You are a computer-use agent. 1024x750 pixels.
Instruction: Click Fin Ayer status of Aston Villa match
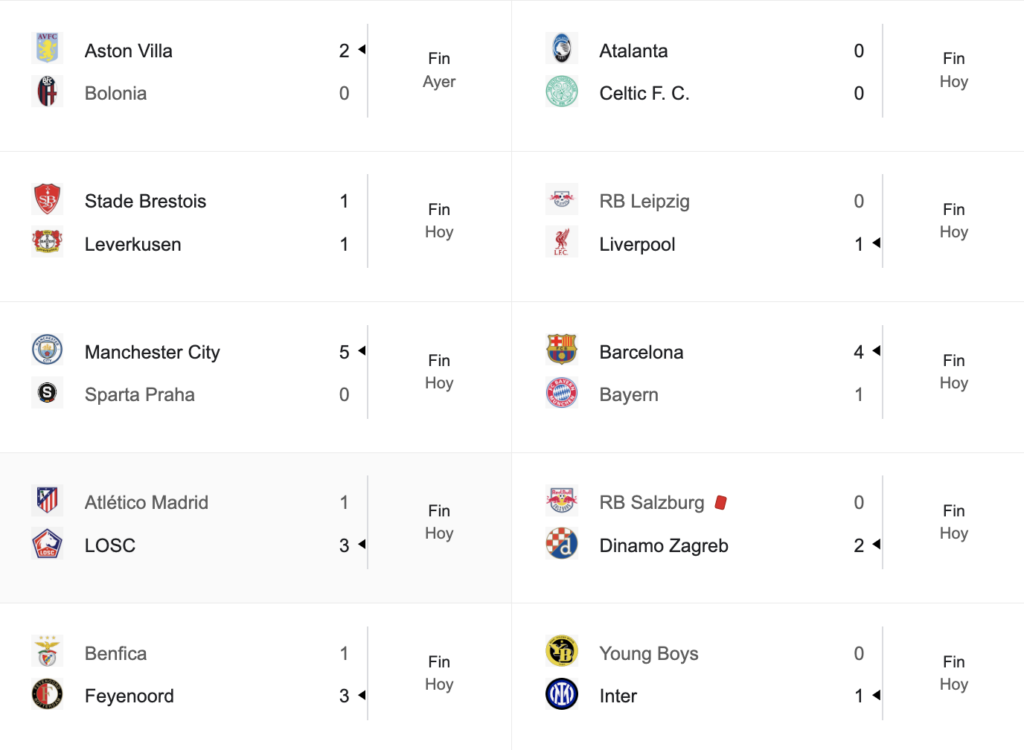(439, 70)
